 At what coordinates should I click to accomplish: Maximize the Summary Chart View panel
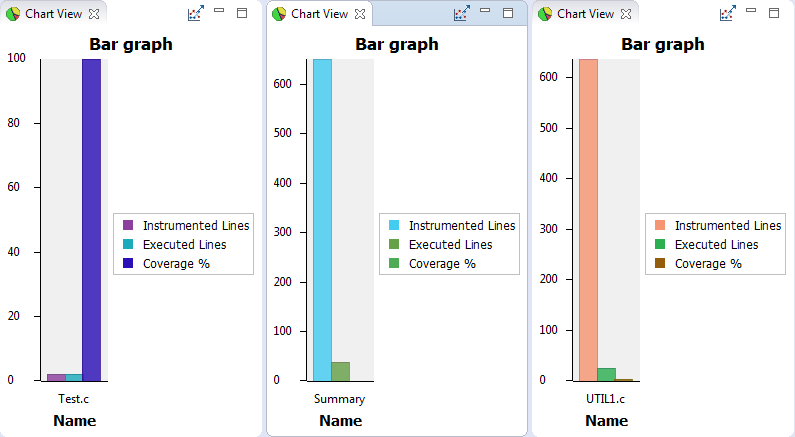(507, 13)
